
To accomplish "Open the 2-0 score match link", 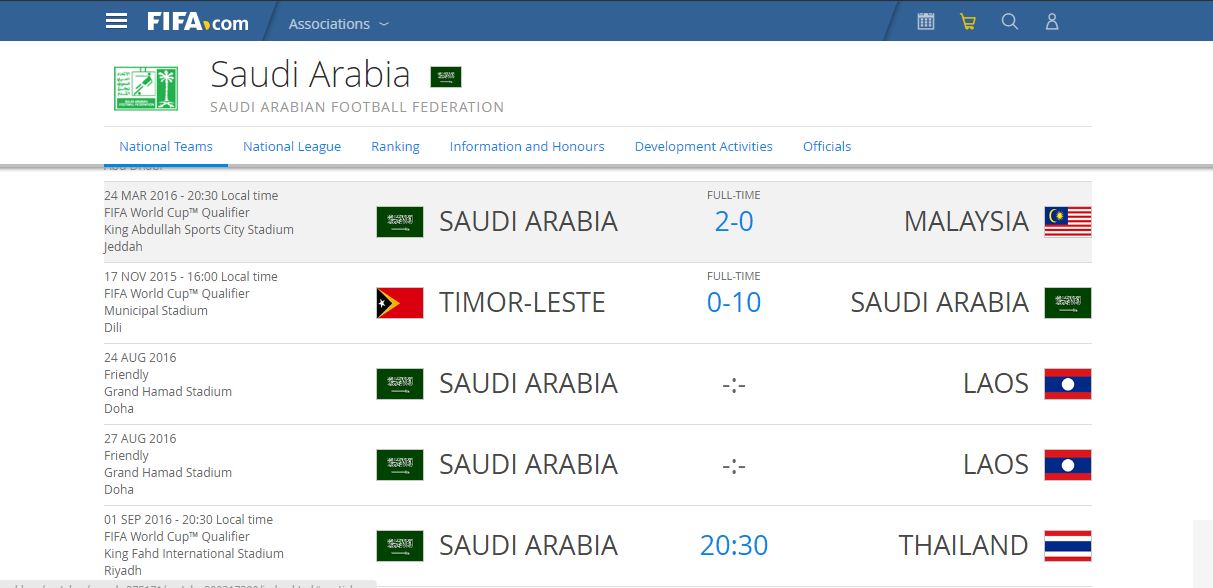I will 734,221.
